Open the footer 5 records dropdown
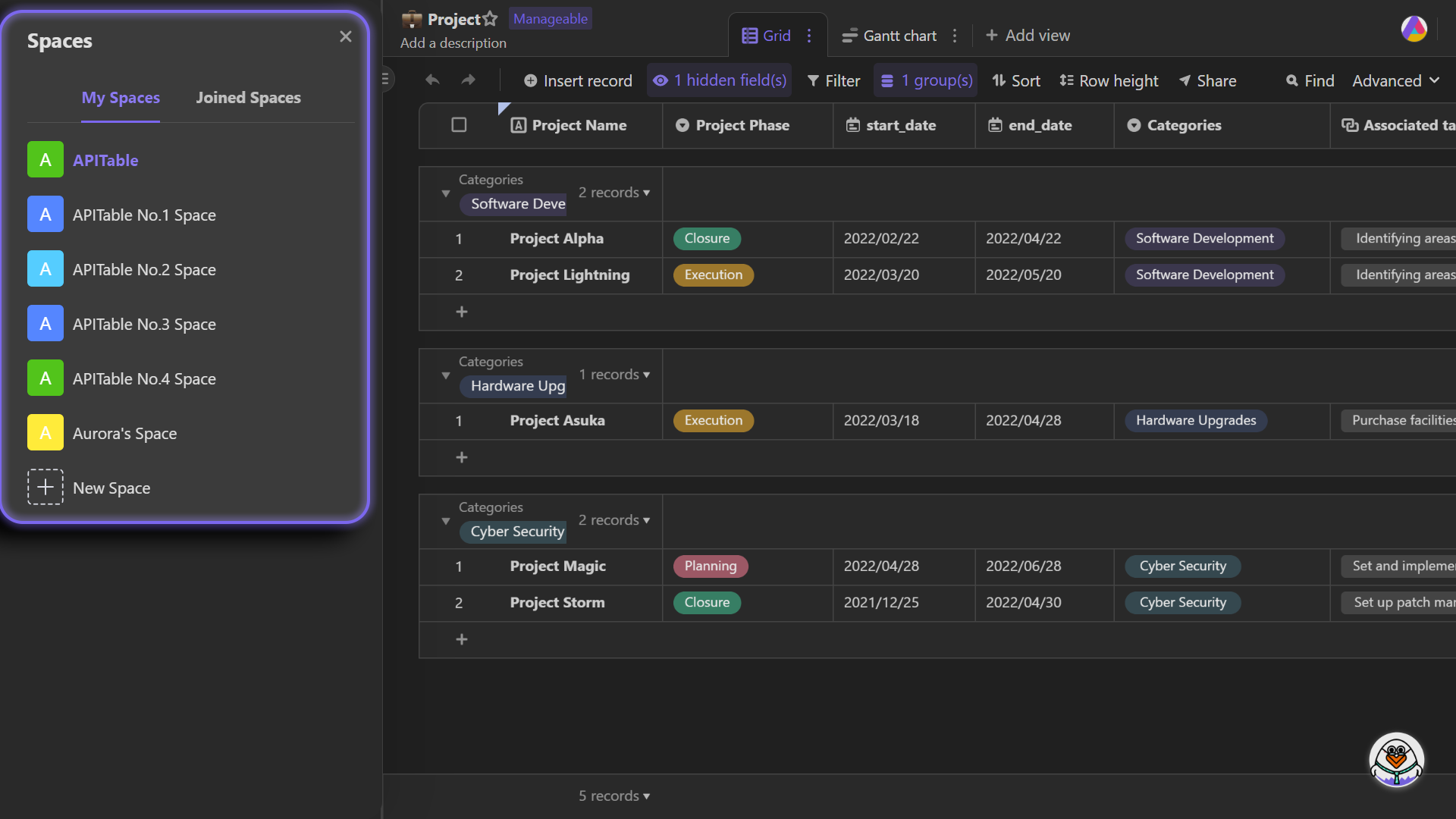Viewport: 1456px width, 819px height. click(x=614, y=795)
